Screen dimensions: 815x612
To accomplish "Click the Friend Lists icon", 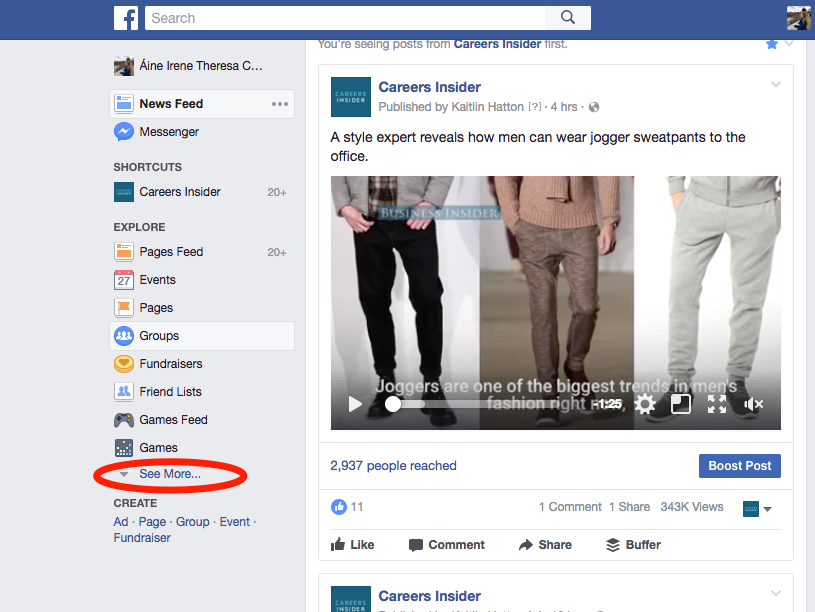I will 124,392.
